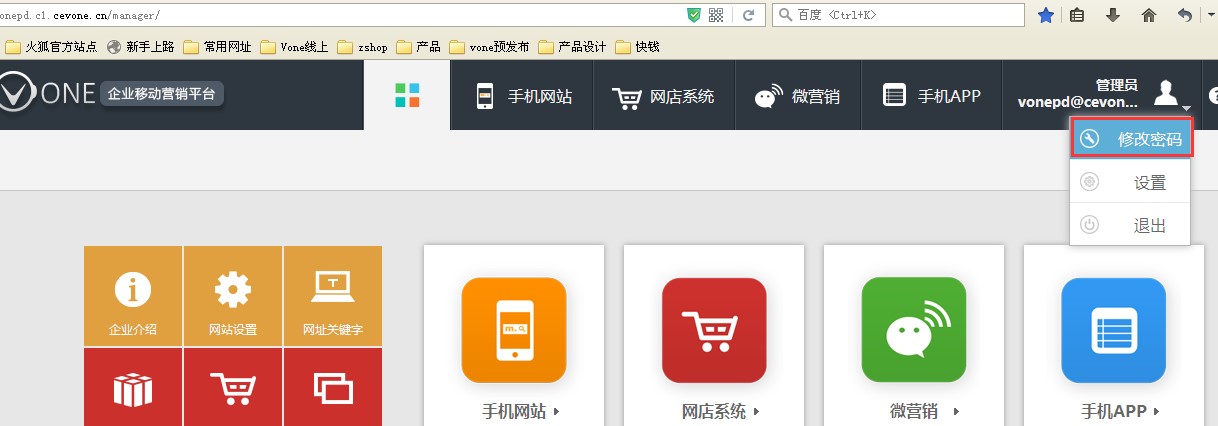This screenshot has height=426, width=1218.
Task: Open the Vone线上 bookmark folder
Action: point(294,46)
